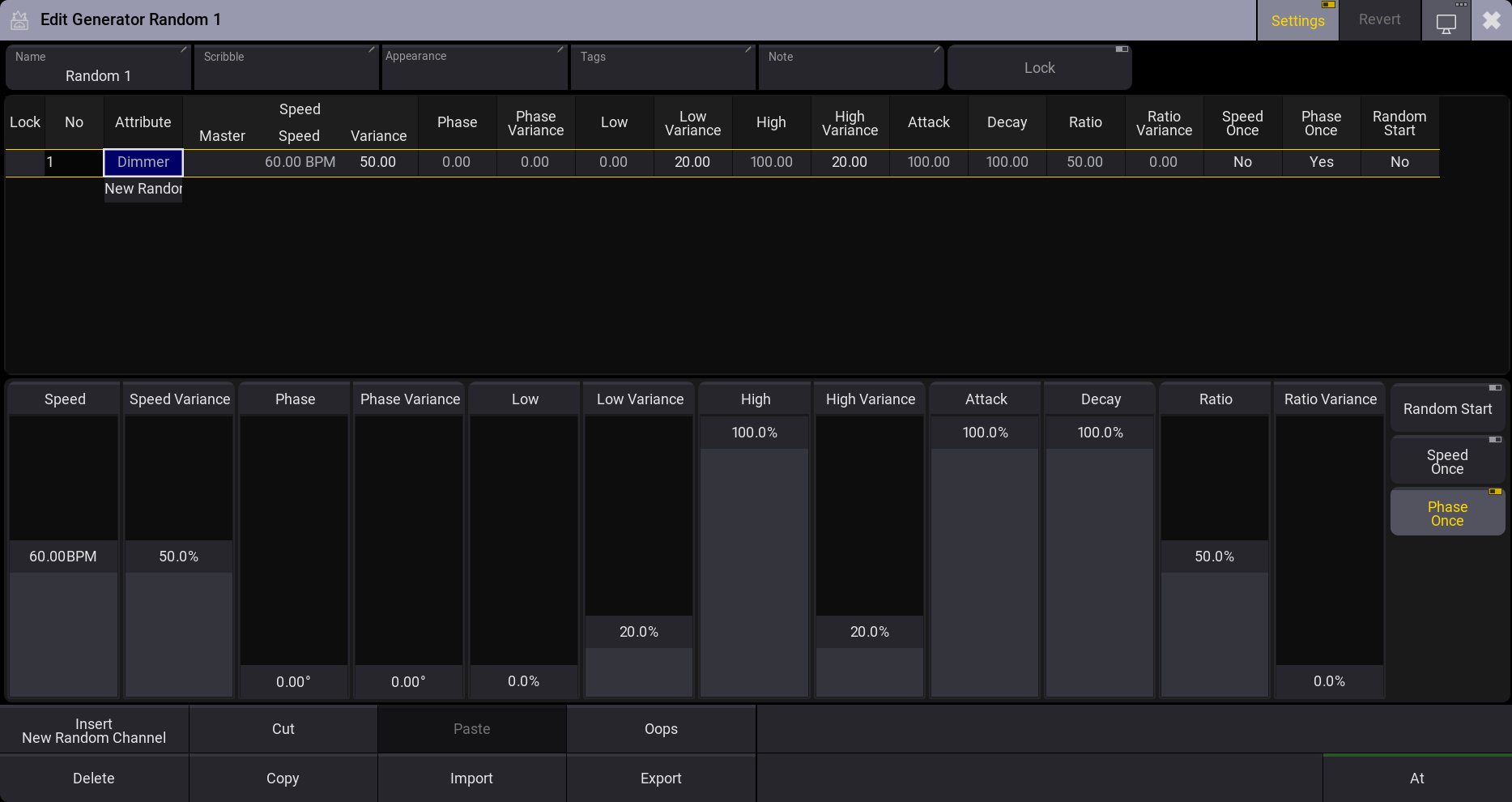This screenshot has height=802, width=1512.
Task: Click the Note field
Action: (851, 67)
